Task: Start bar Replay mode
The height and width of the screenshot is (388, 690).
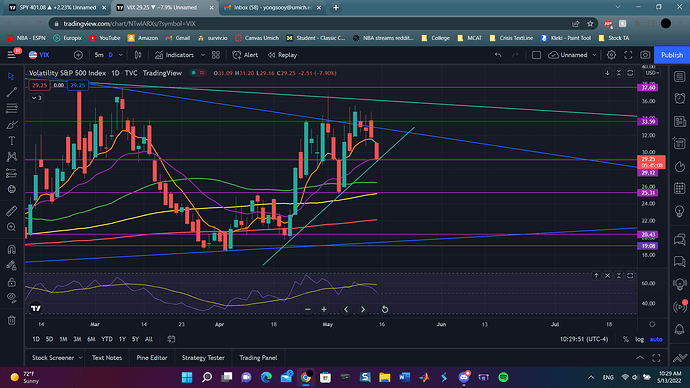Action: pos(283,55)
